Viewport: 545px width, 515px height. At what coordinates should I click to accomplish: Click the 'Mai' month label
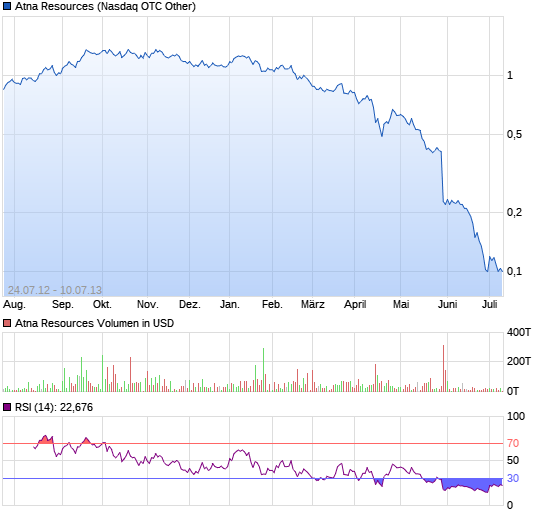pyautogui.click(x=401, y=305)
